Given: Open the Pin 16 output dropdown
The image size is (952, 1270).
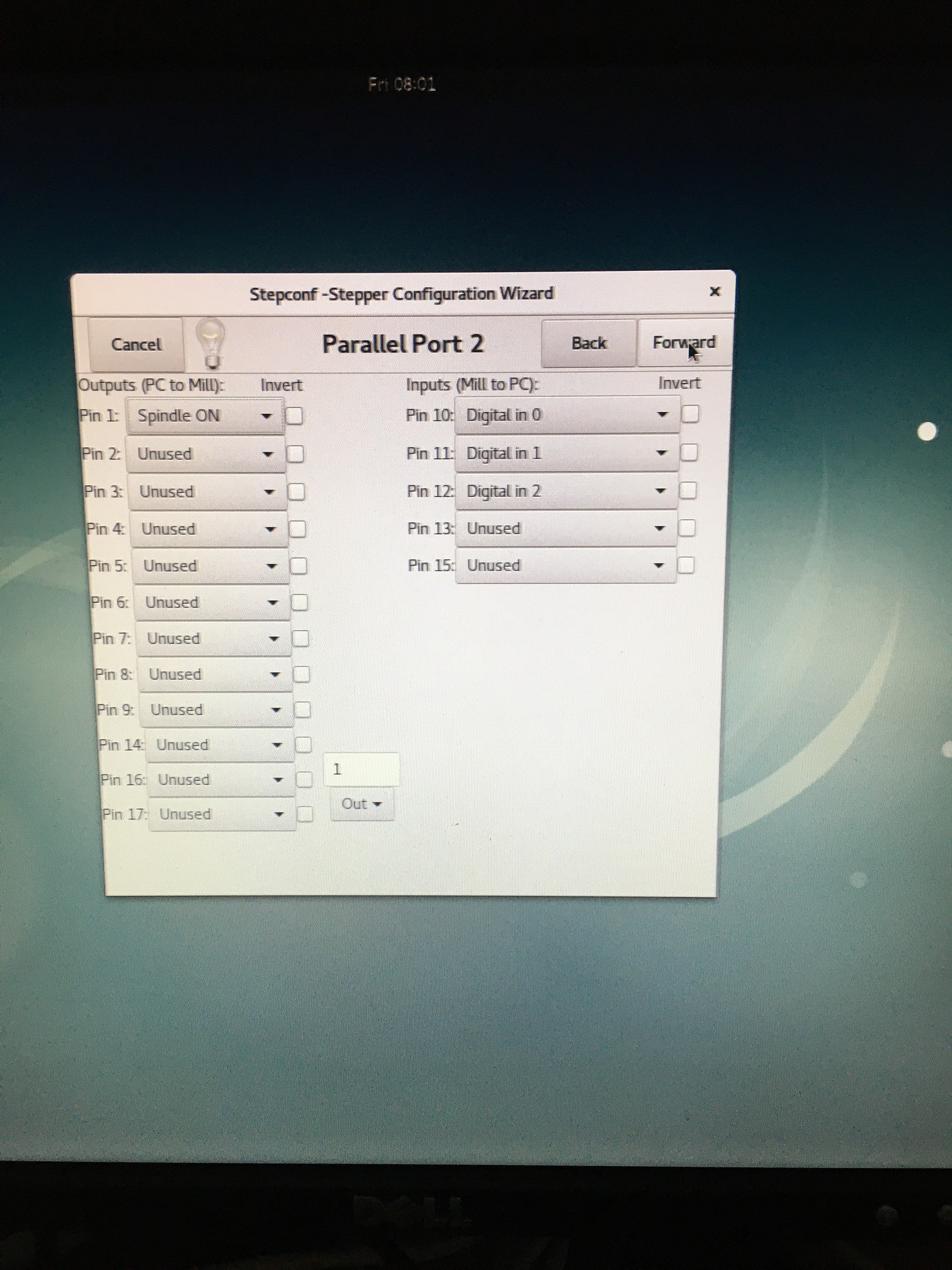Looking at the screenshot, I should (221, 780).
